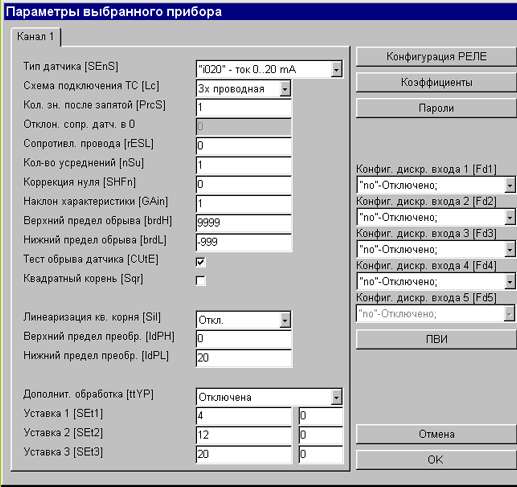Click the second field in the Уставка 2 row
The height and width of the screenshot is (487, 517).
pyautogui.click(x=321, y=435)
